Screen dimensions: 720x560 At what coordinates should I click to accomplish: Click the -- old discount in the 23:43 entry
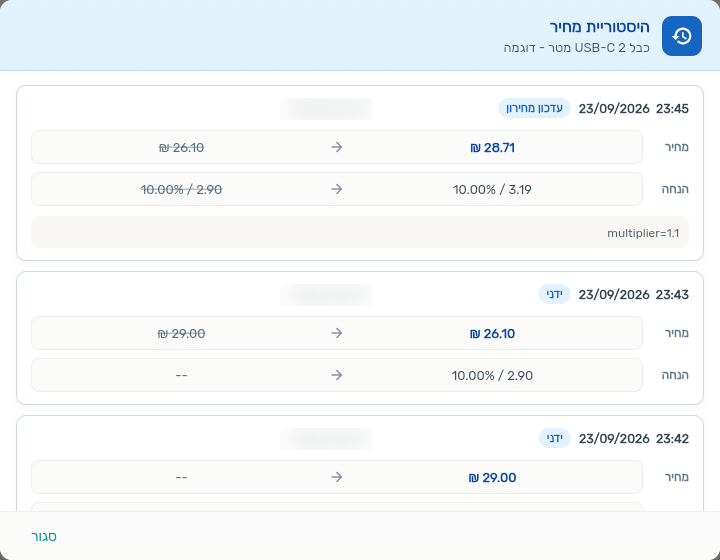[181, 375]
